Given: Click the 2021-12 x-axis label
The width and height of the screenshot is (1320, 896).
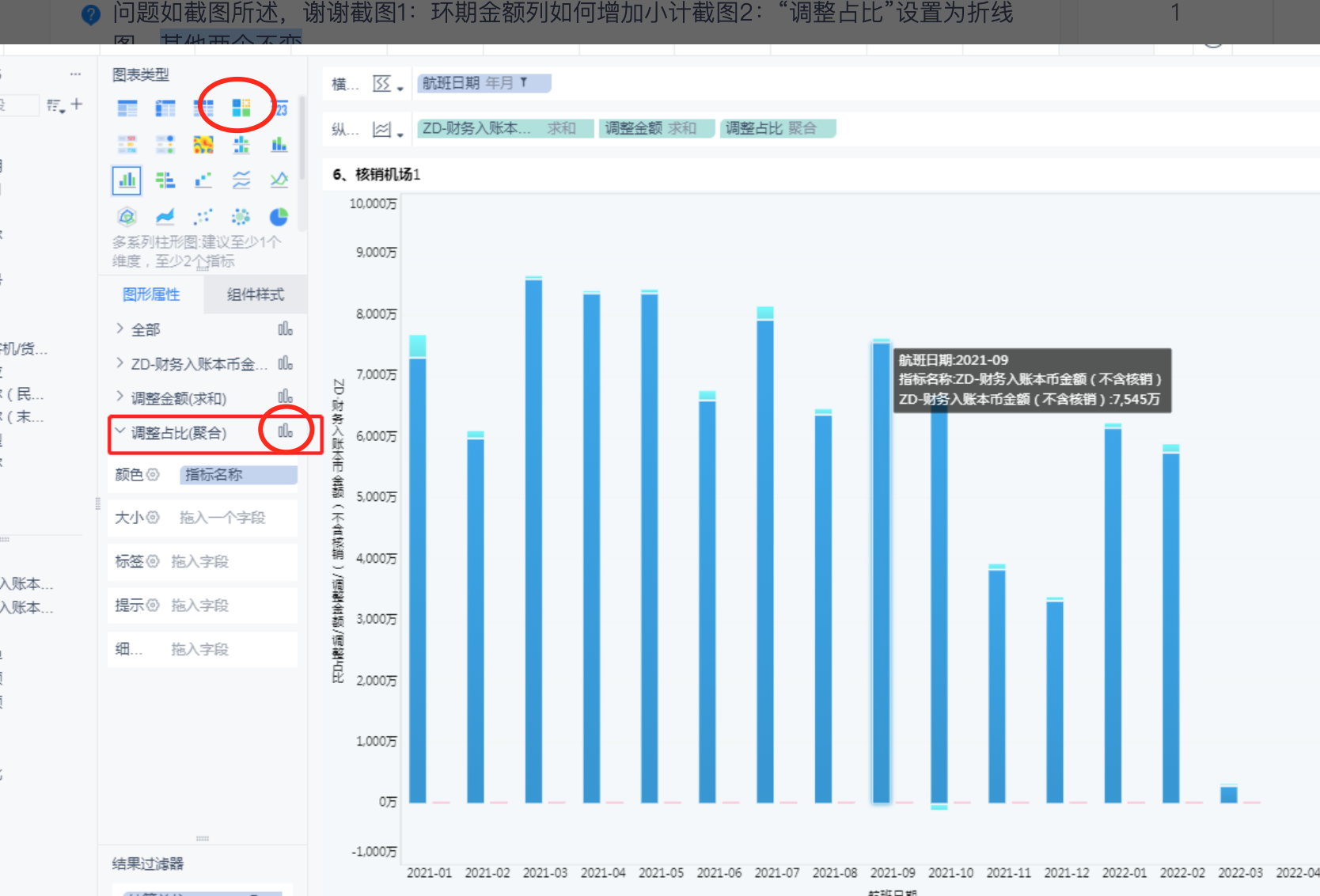Looking at the screenshot, I should pos(1067,872).
